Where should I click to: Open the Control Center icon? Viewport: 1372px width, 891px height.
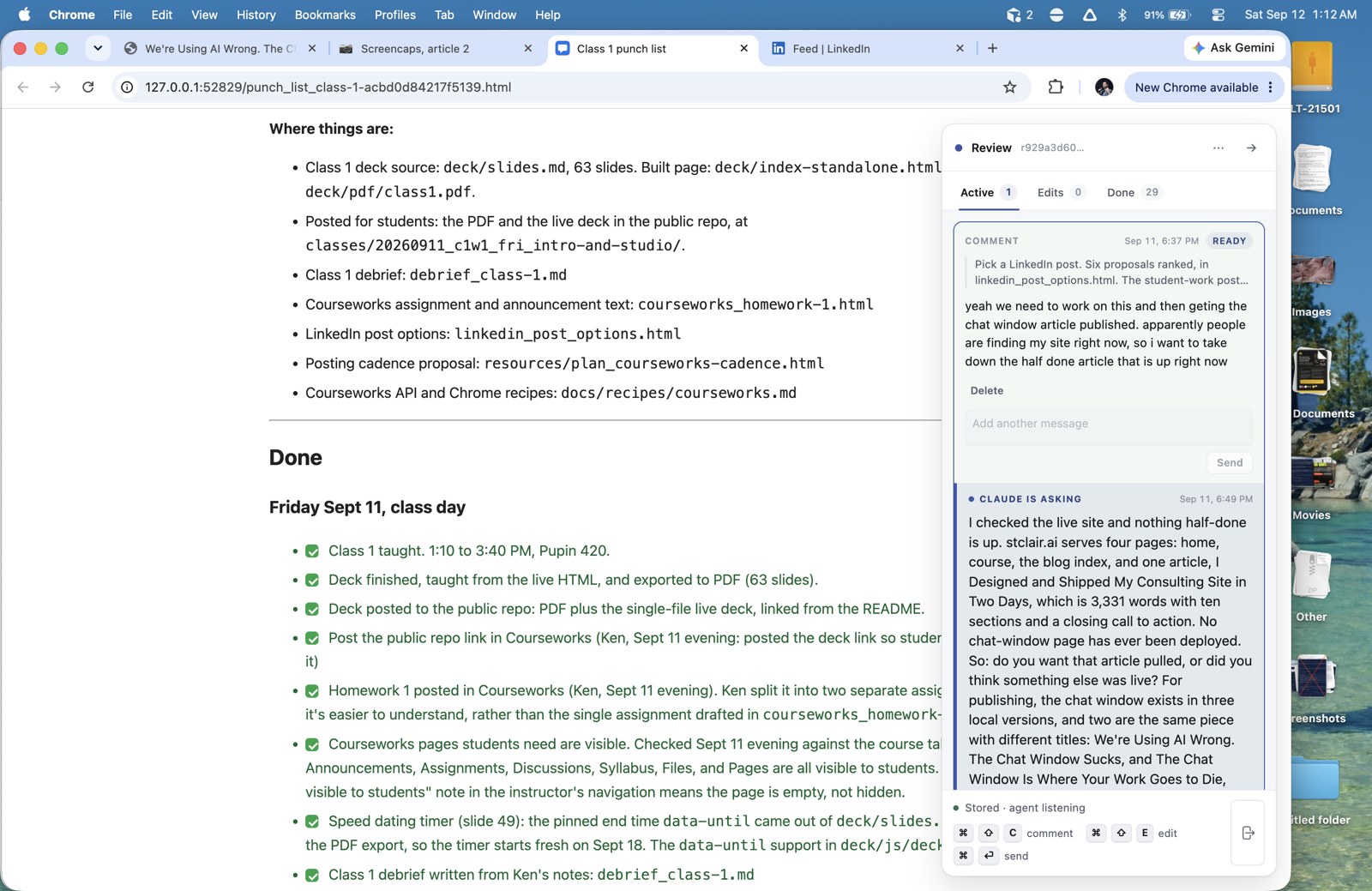click(1218, 15)
